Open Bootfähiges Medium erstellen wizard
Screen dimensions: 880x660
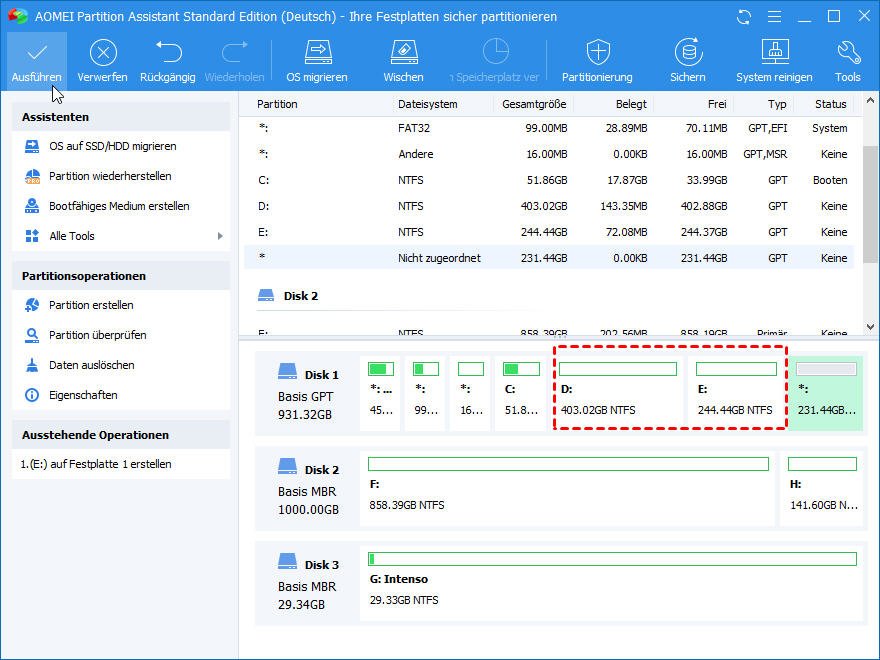coord(119,206)
